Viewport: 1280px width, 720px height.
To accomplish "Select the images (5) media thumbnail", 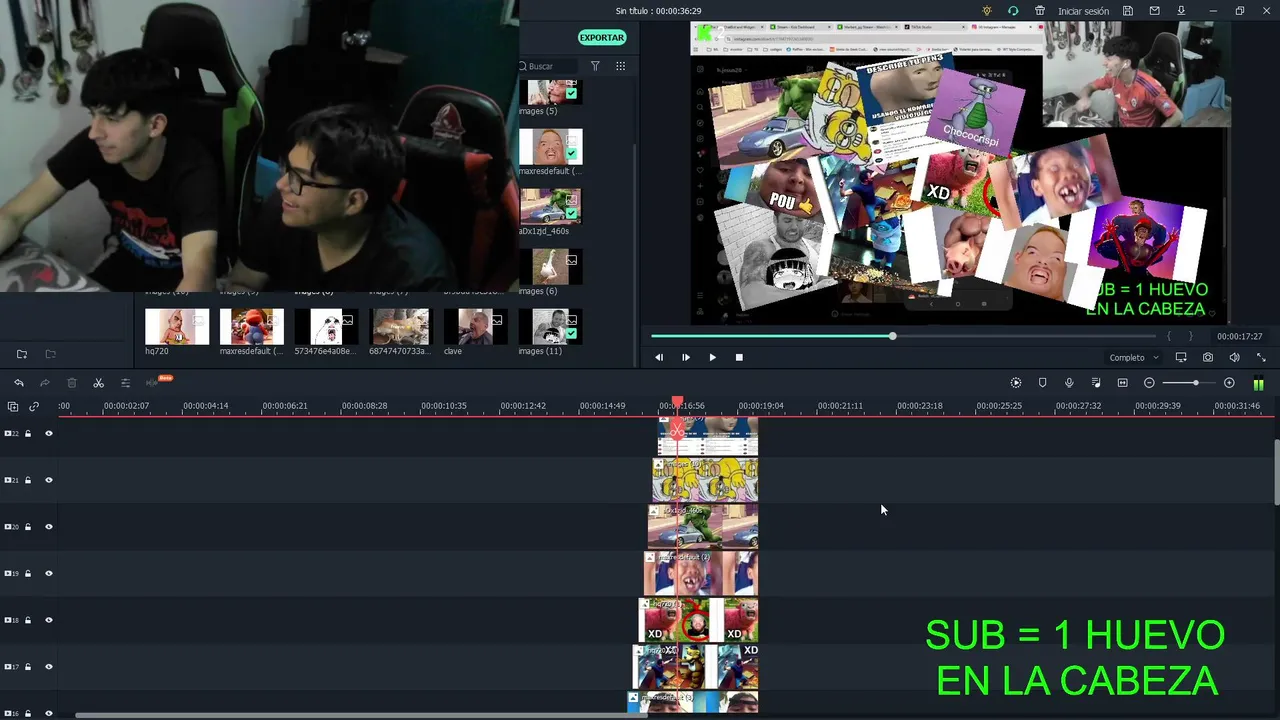I will click(x=550, y=92).
